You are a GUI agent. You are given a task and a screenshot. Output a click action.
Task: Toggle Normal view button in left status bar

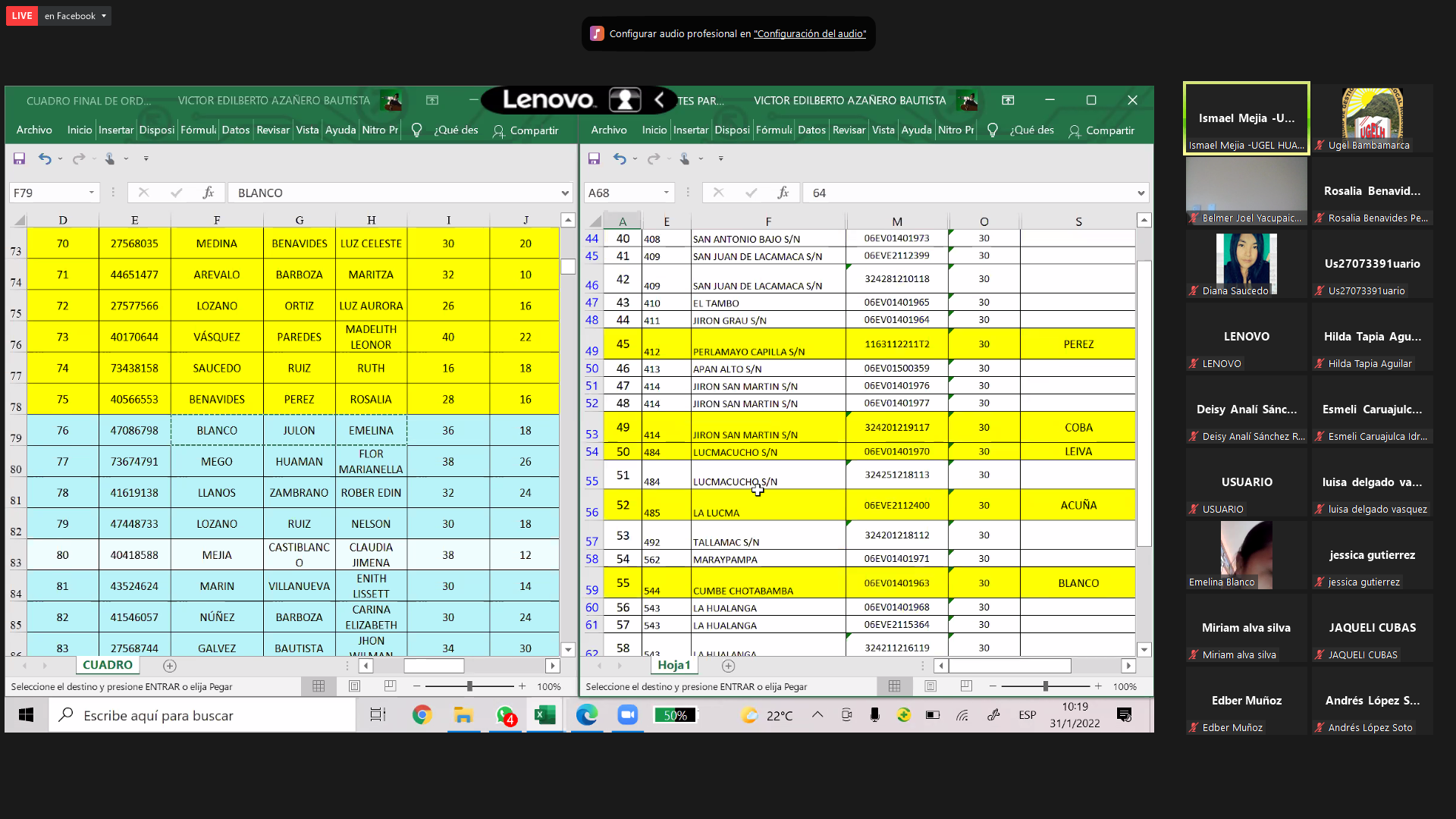tap(318, 686)
